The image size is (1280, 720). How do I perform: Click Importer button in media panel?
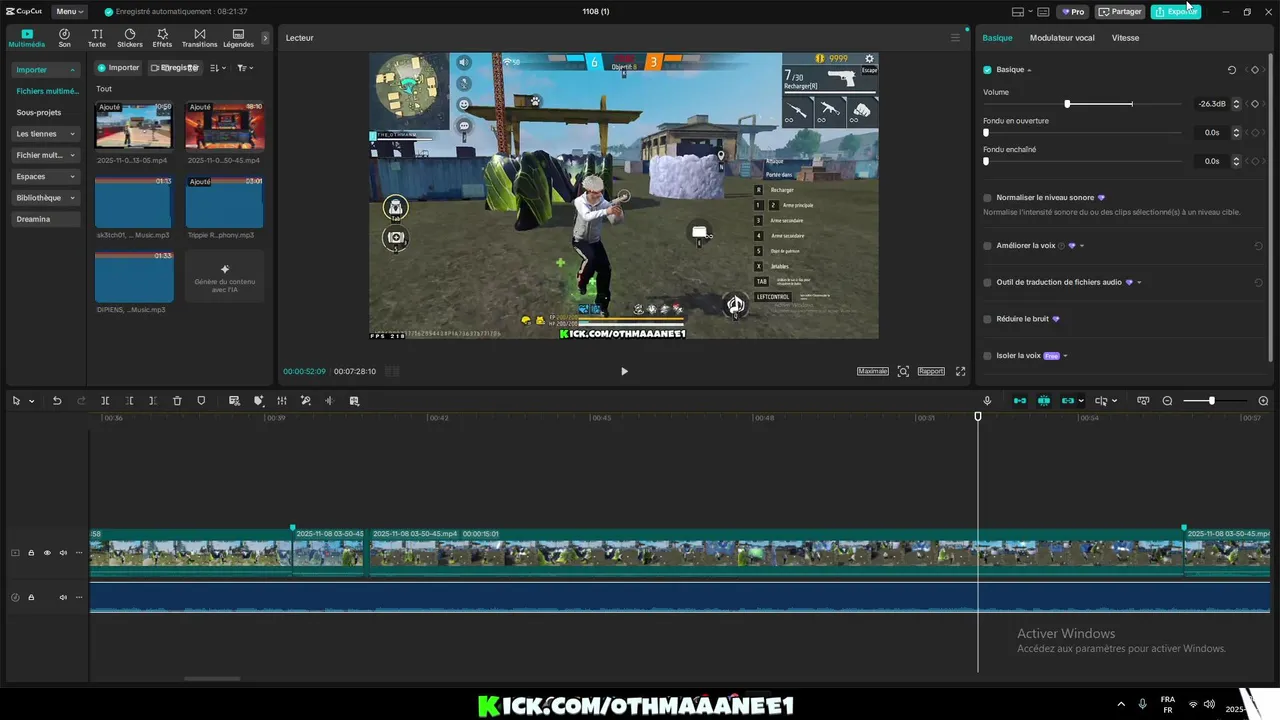click(118, 68)
